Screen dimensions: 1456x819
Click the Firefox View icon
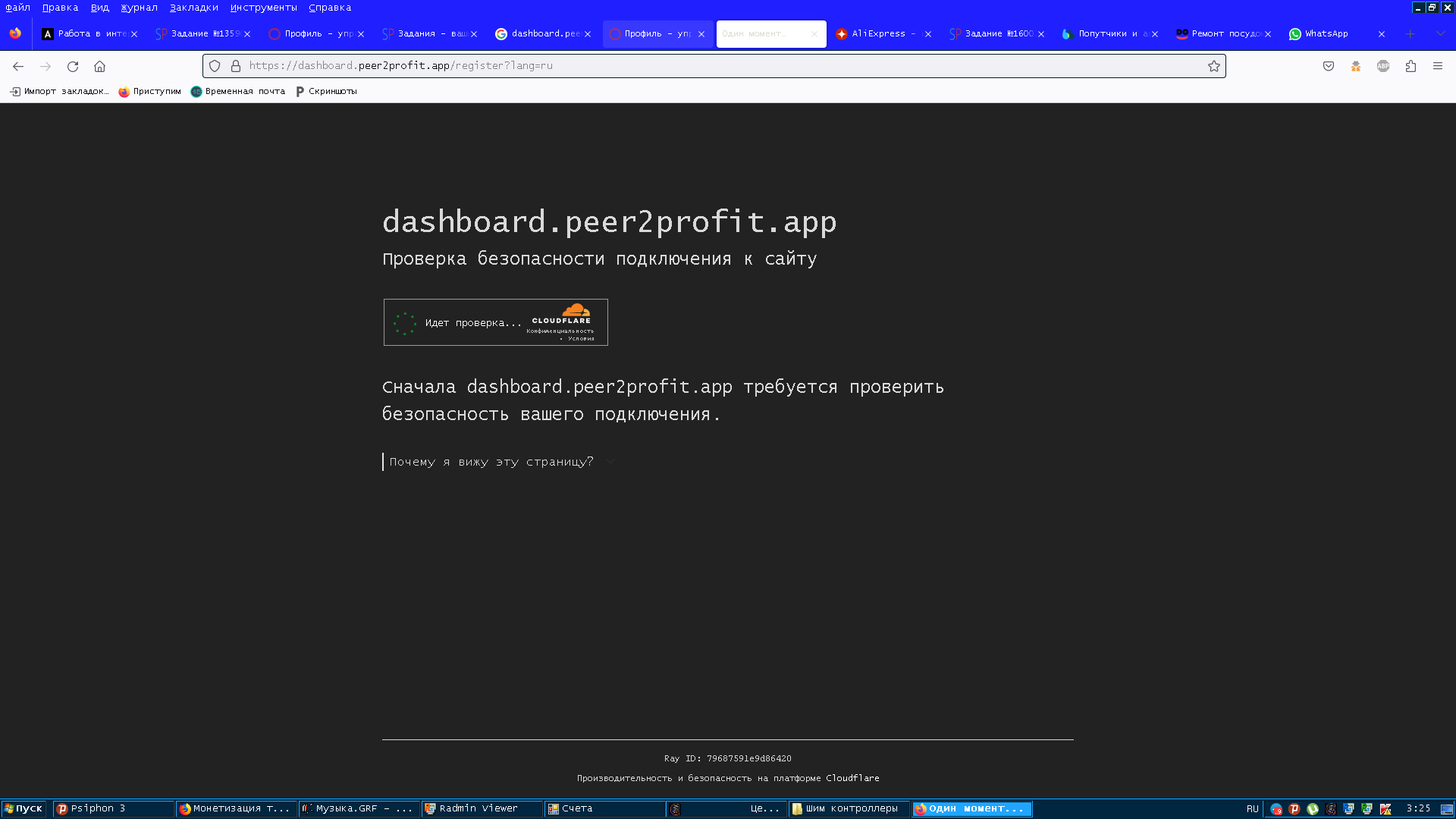[15, 33]
